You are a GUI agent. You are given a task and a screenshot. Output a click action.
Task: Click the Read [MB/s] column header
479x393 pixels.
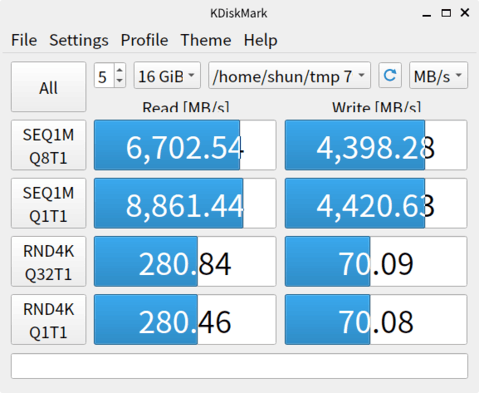(x=186, y=107)
